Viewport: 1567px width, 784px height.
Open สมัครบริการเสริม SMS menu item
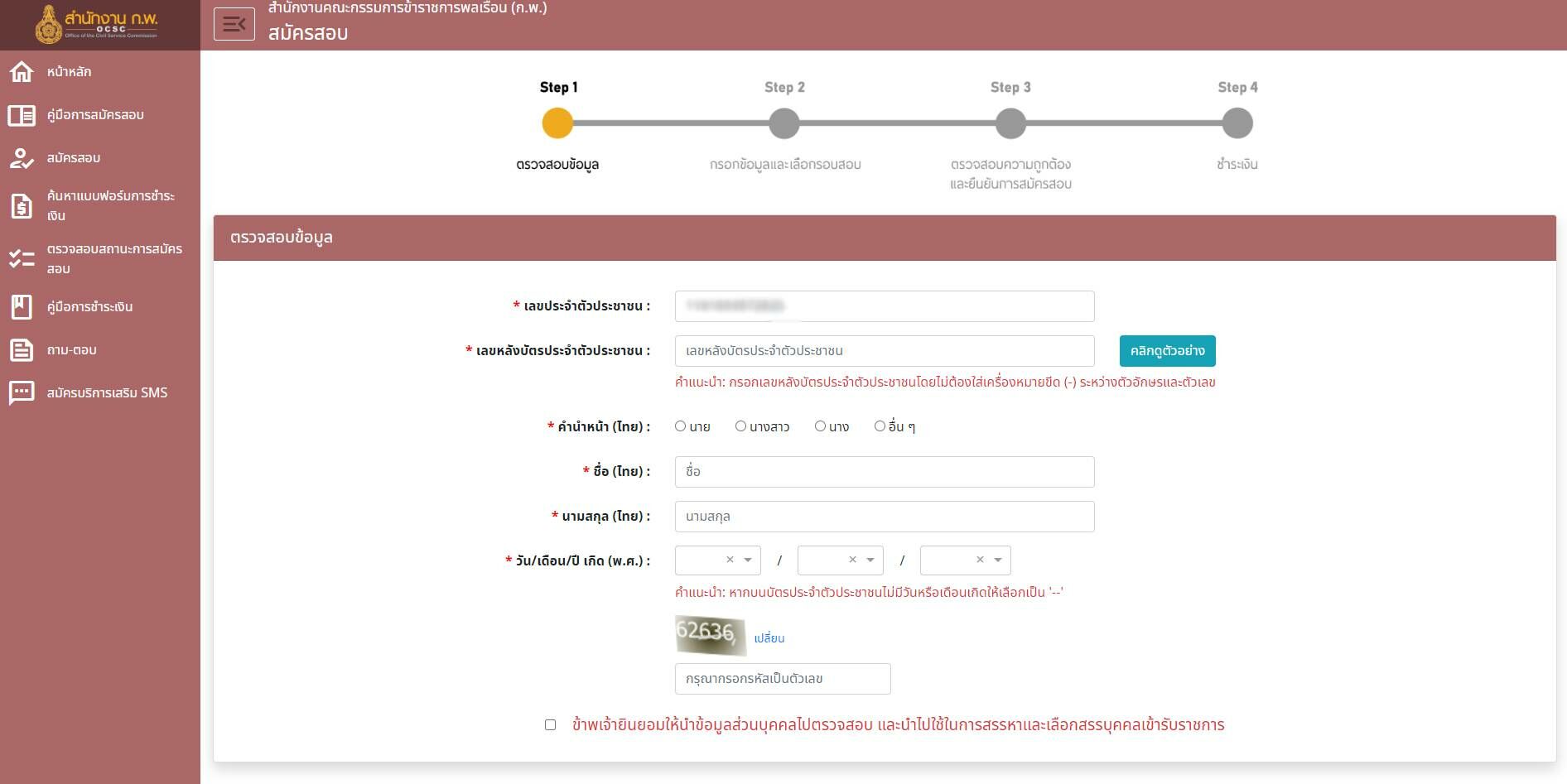107,393
